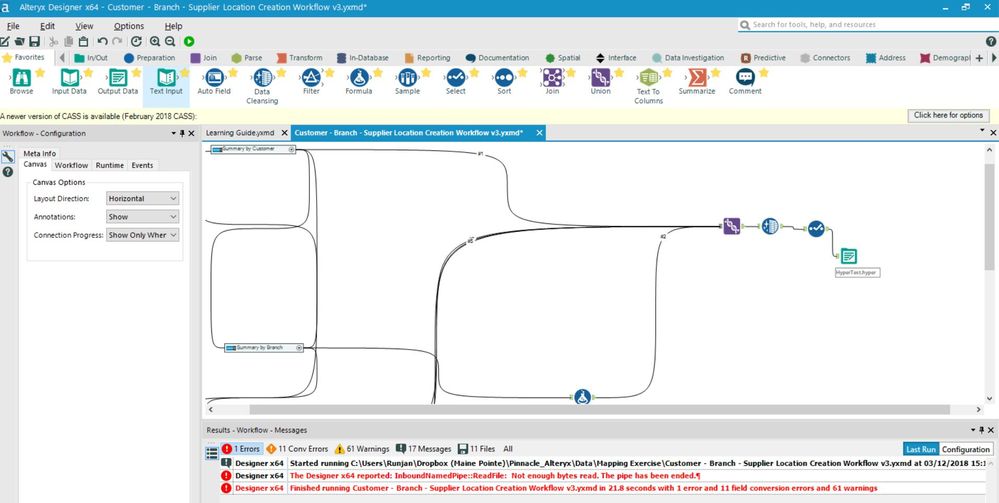Open the Results panel's dropdown arrow
The image size is (999, 503).
coord(973,430)
